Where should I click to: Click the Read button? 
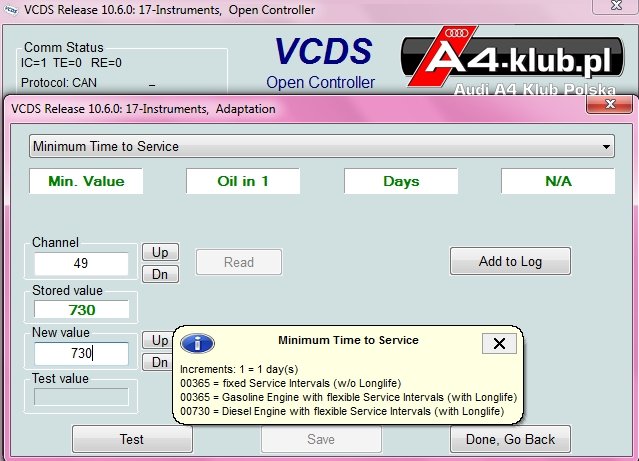point(239,262)
